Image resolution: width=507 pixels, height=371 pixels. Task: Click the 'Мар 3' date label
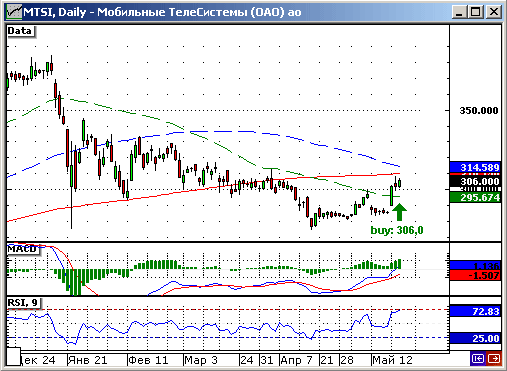(x=201, y=360)
